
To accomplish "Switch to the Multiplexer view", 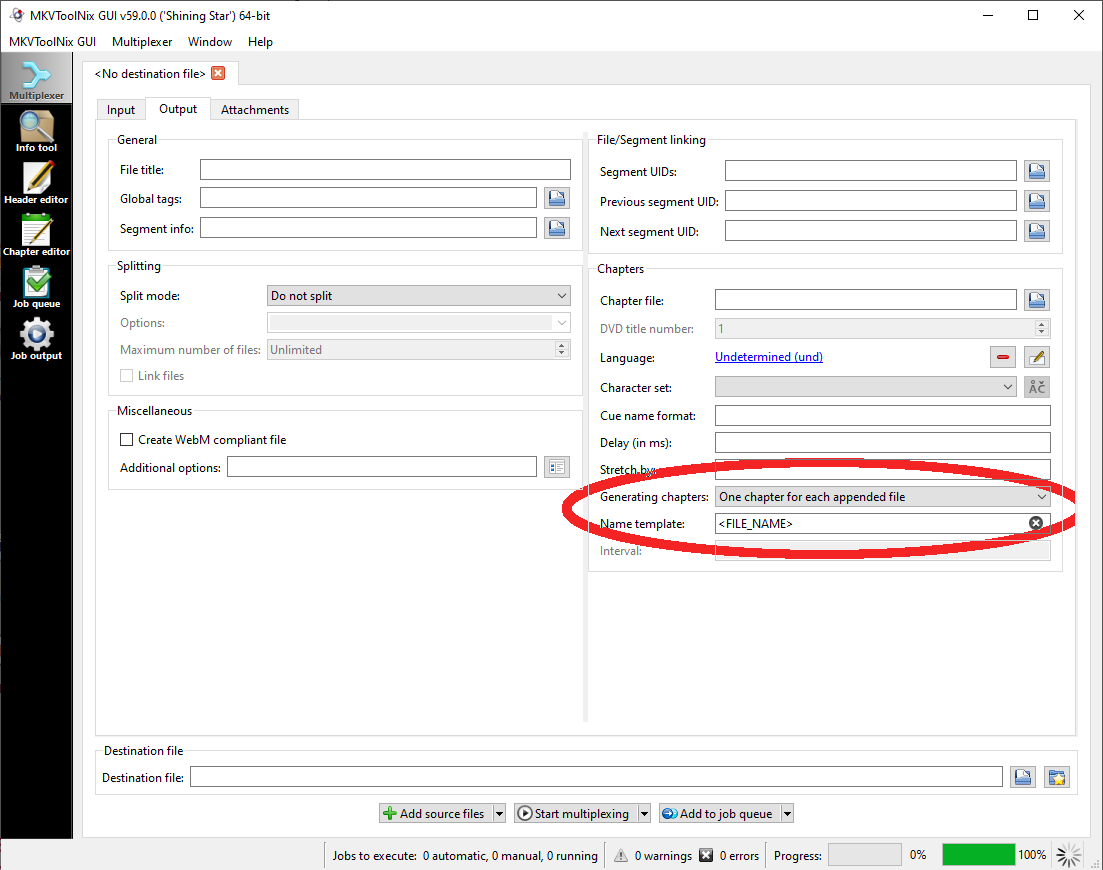I will (36, 78).
